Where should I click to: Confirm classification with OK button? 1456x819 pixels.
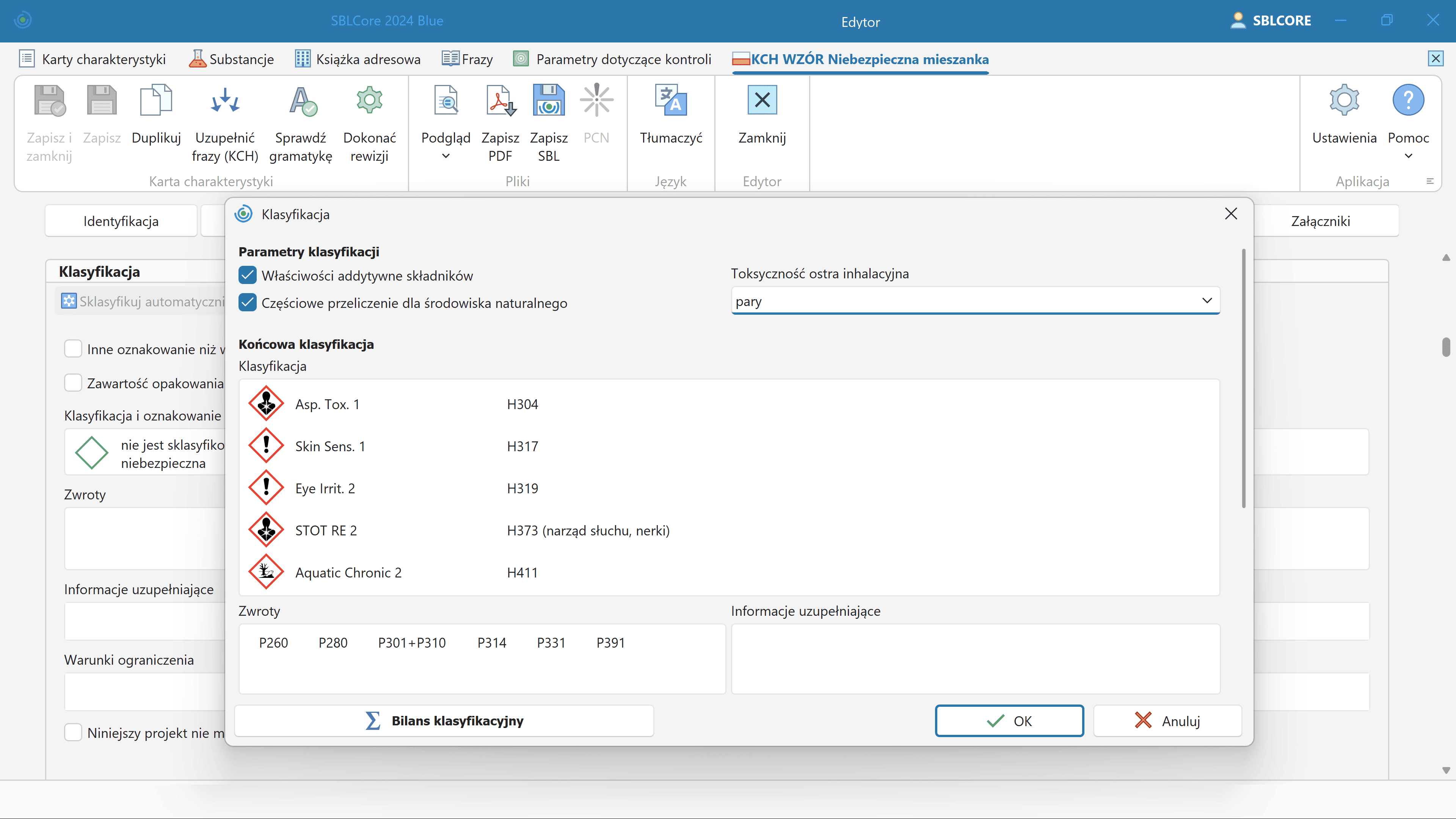tap(1009, 721)
